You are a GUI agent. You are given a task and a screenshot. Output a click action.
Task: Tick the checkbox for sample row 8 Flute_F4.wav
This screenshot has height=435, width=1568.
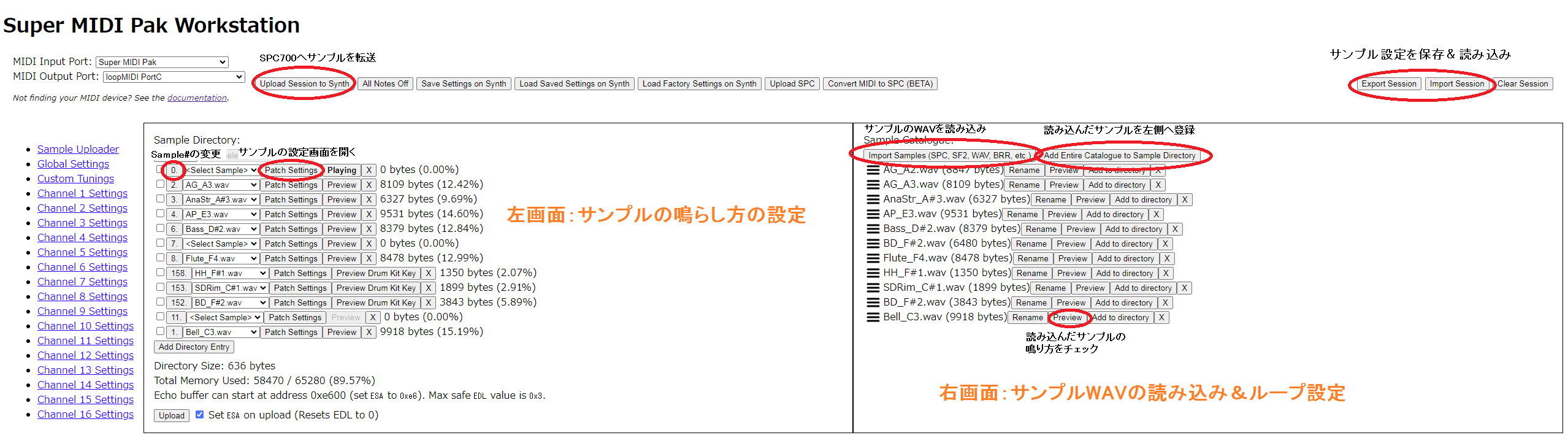[x=160, y=257]
